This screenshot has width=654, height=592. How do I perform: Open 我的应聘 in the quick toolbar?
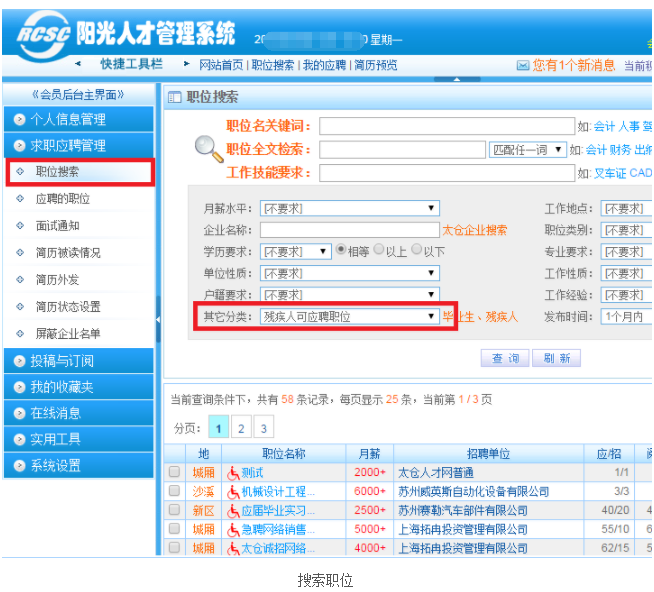pyautogui.click(x=324, y=65)
